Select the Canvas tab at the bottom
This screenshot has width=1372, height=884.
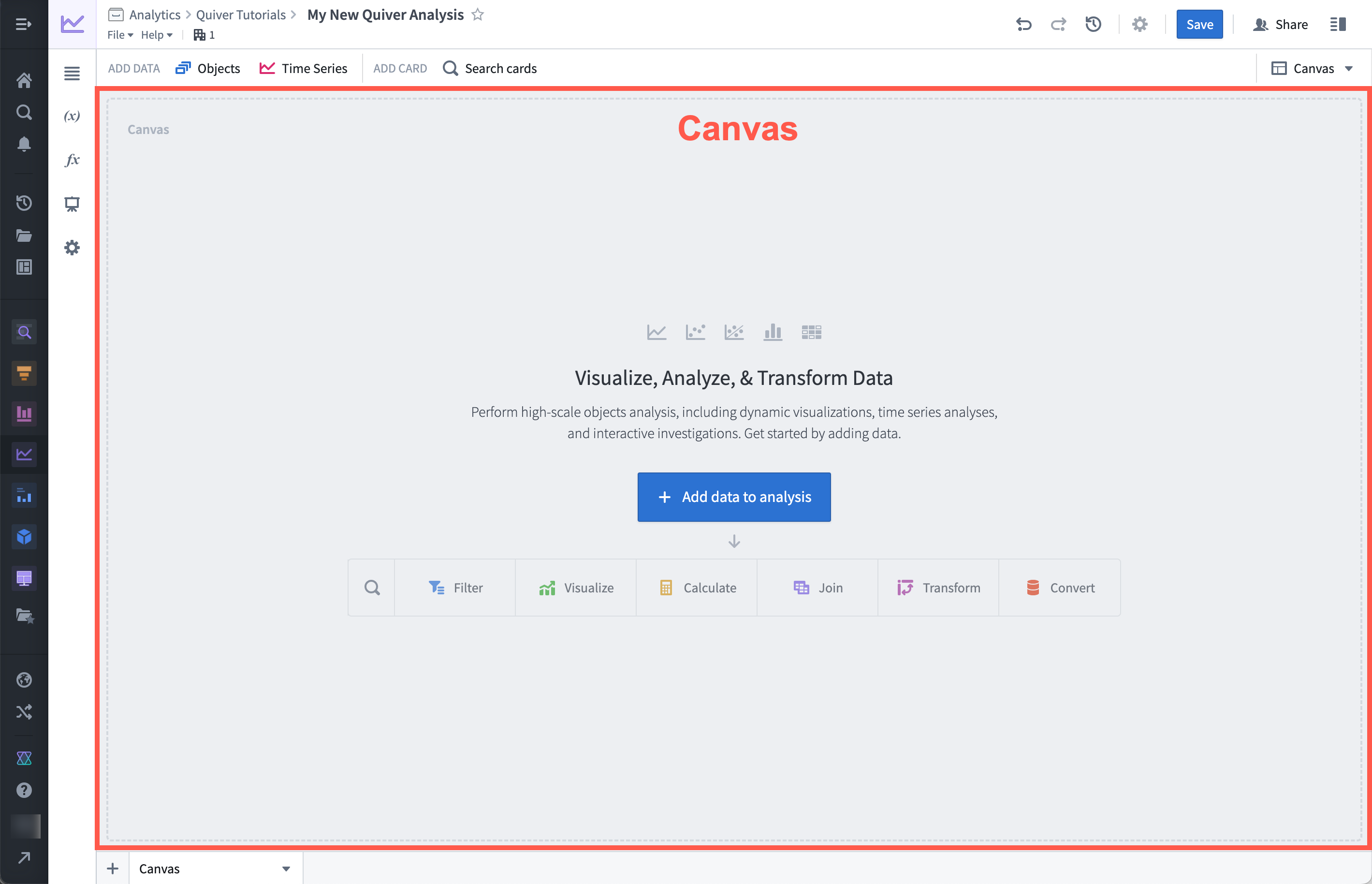(x=216, y=869)
